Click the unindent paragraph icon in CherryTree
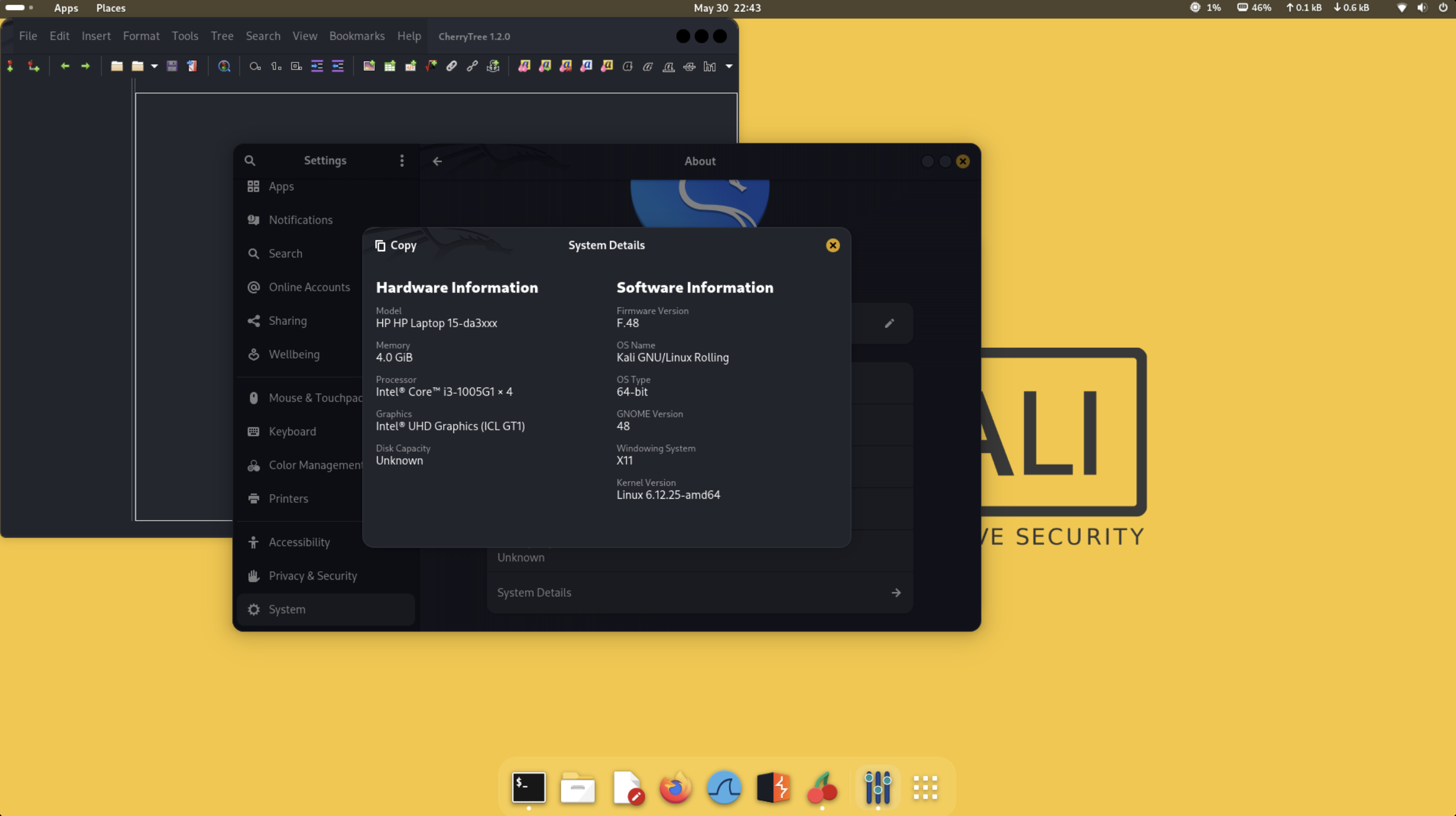This screenshot has width=1456, height=816. pyautogui.click(x=338, y=66)
